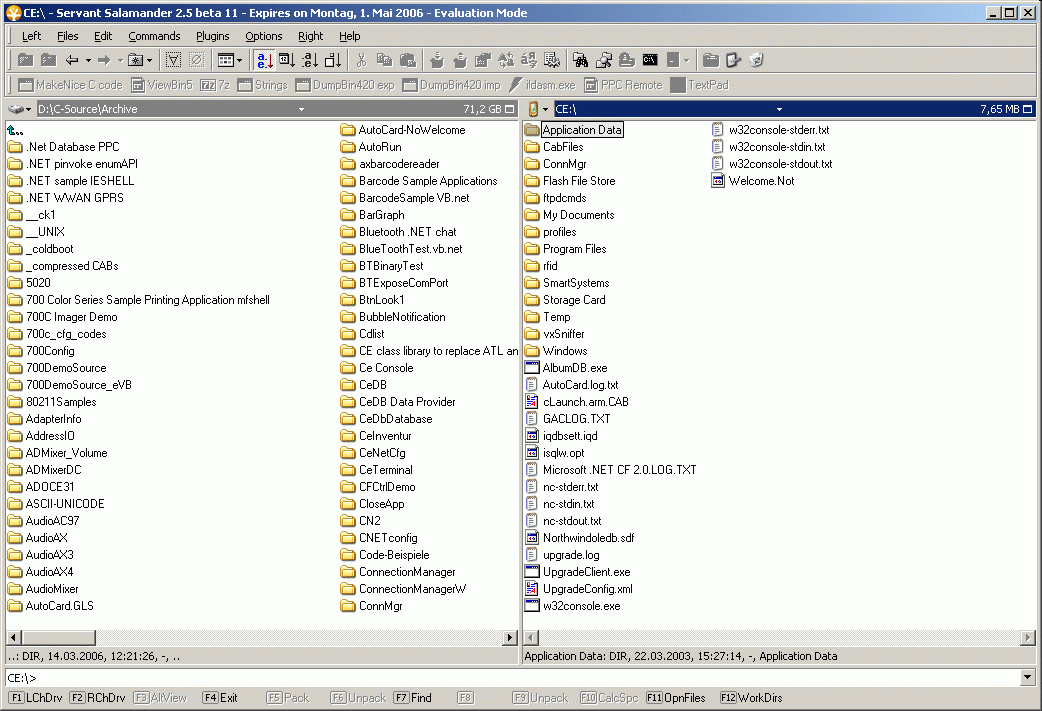Viewport: 1042px width, 711px height.
Task: Click in the CE:\> command line field
Action: [512, 678]
